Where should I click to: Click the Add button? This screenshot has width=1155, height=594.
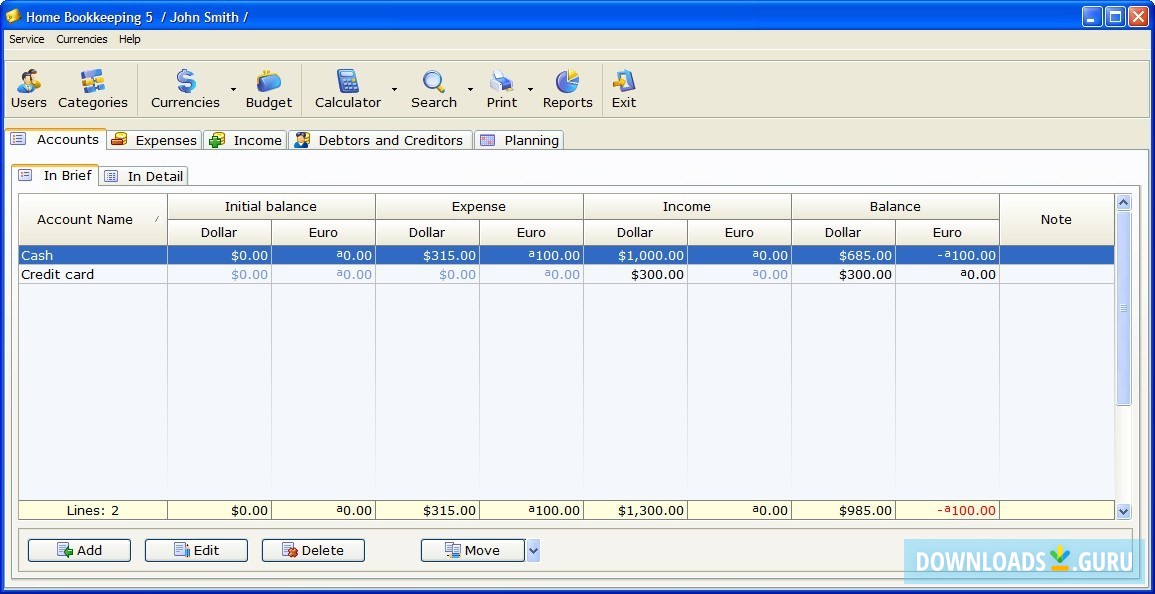coord(79,550)
